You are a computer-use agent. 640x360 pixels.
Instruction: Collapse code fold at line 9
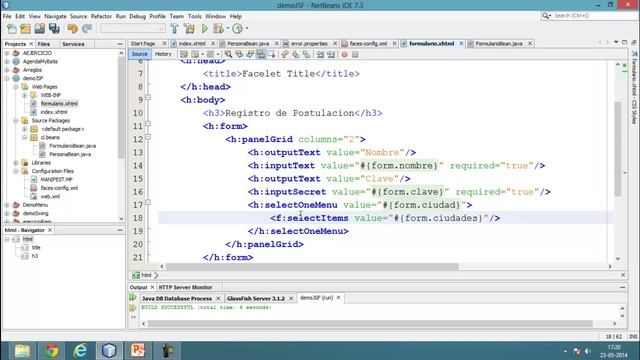click(x=148, y=98)
